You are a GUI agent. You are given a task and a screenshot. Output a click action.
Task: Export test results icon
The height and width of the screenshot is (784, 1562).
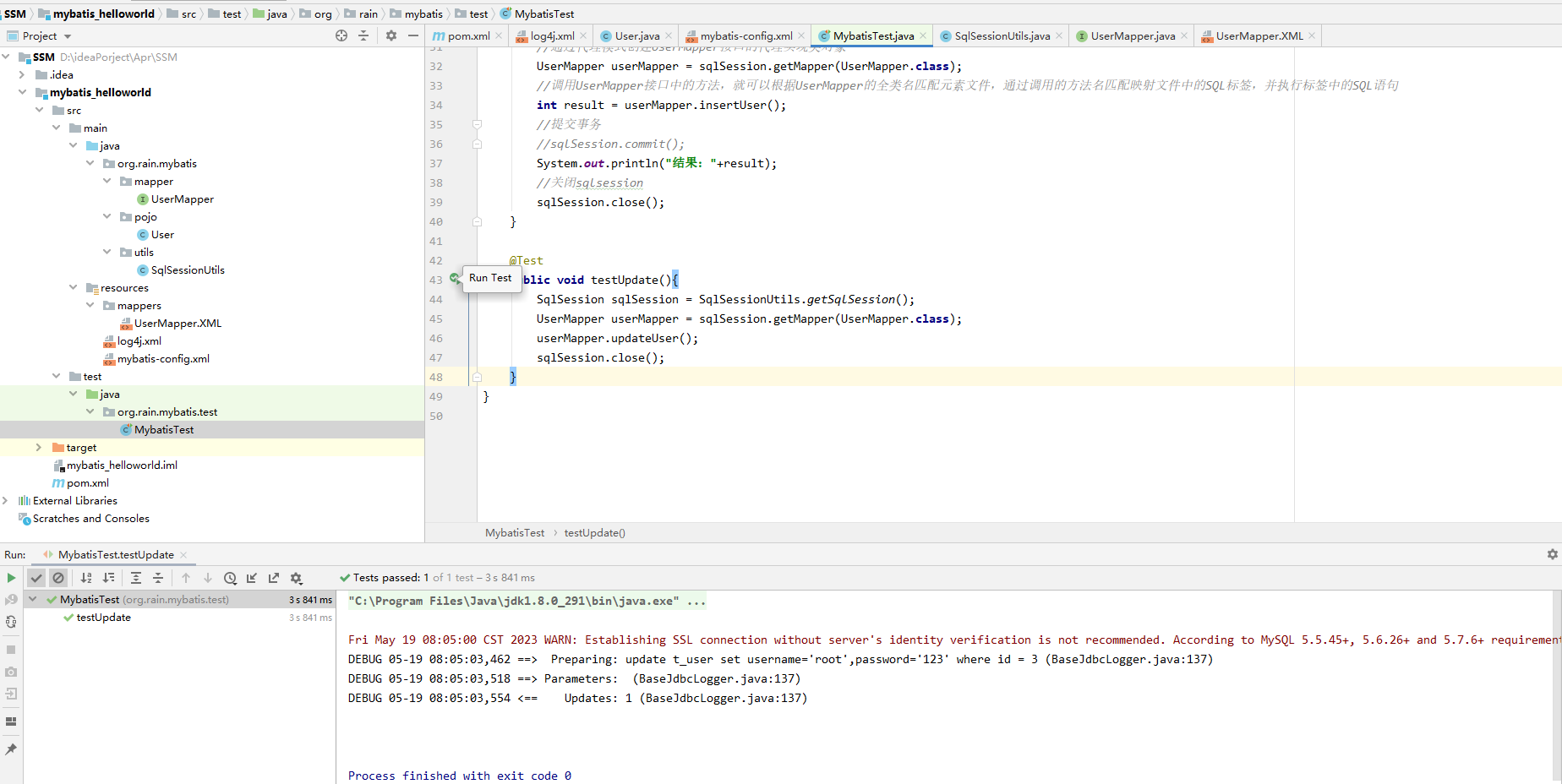(x=274, y=578)
